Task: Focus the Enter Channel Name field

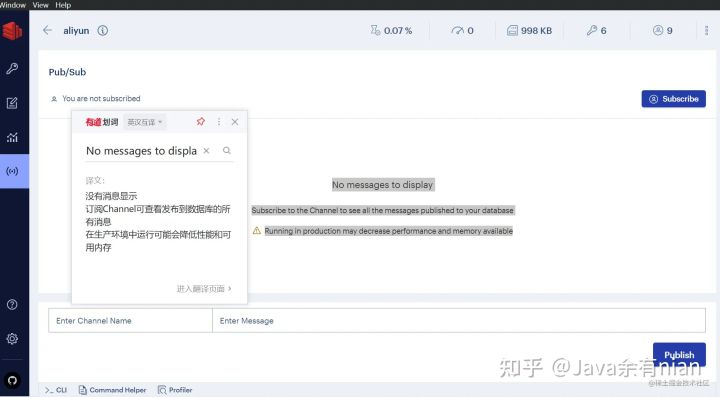Action: [x=130, y=320]
